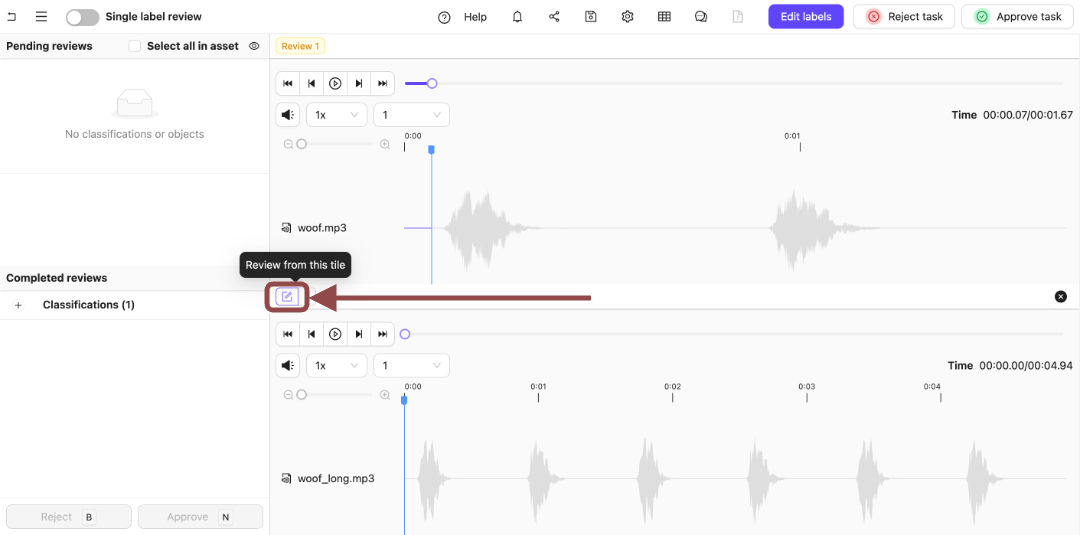Open the '1' dropdown for woof.mp3
This screenshot has height=535, width=1080.
411,115
